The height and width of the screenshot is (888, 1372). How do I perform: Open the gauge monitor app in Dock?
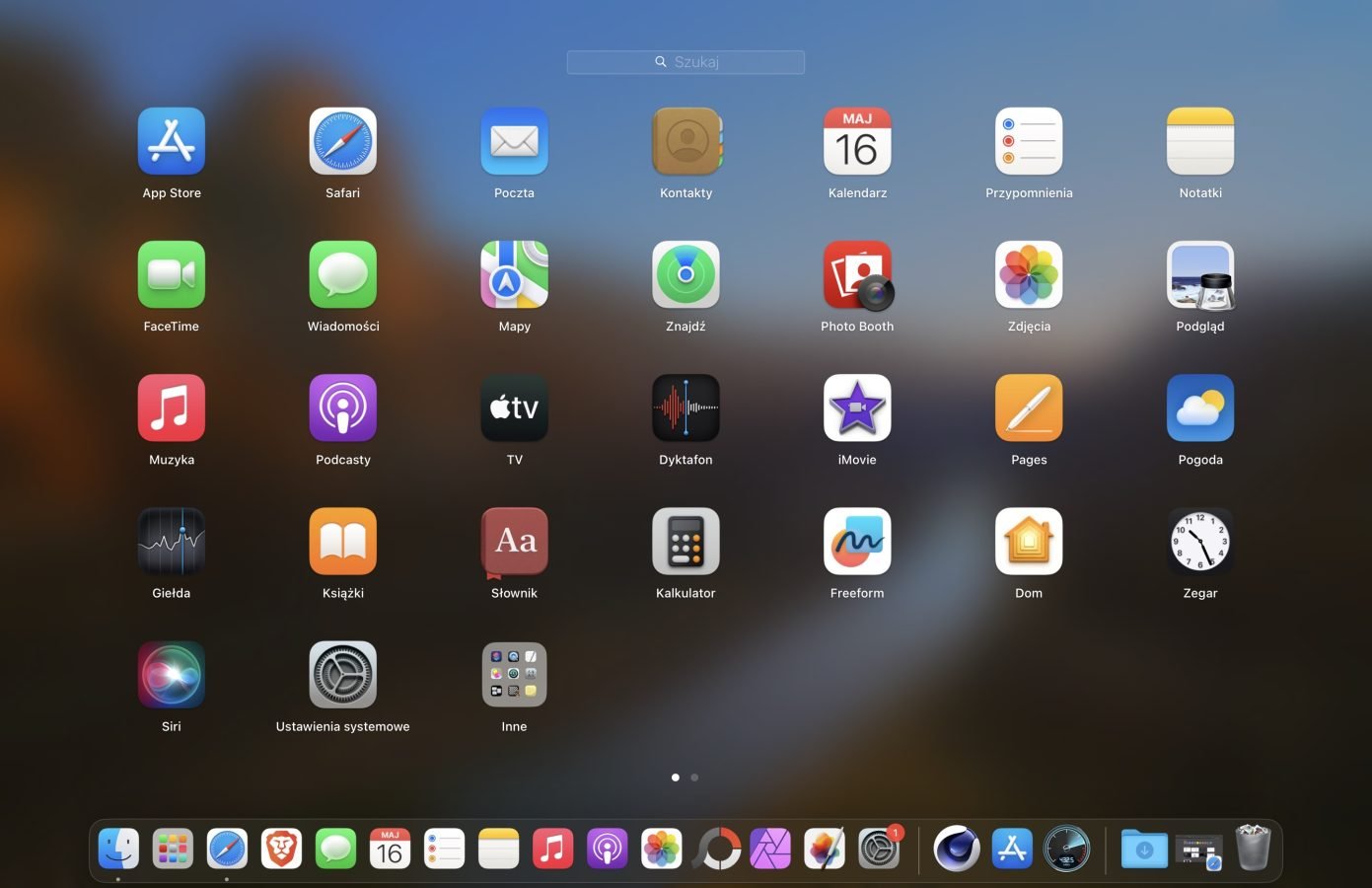pos(1066,849)
